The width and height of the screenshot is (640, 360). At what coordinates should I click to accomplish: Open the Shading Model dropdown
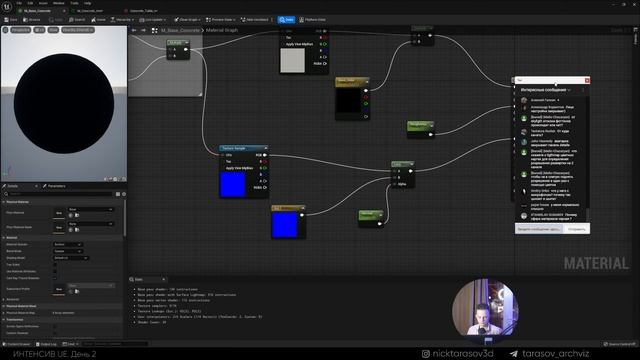coord(71,258)
